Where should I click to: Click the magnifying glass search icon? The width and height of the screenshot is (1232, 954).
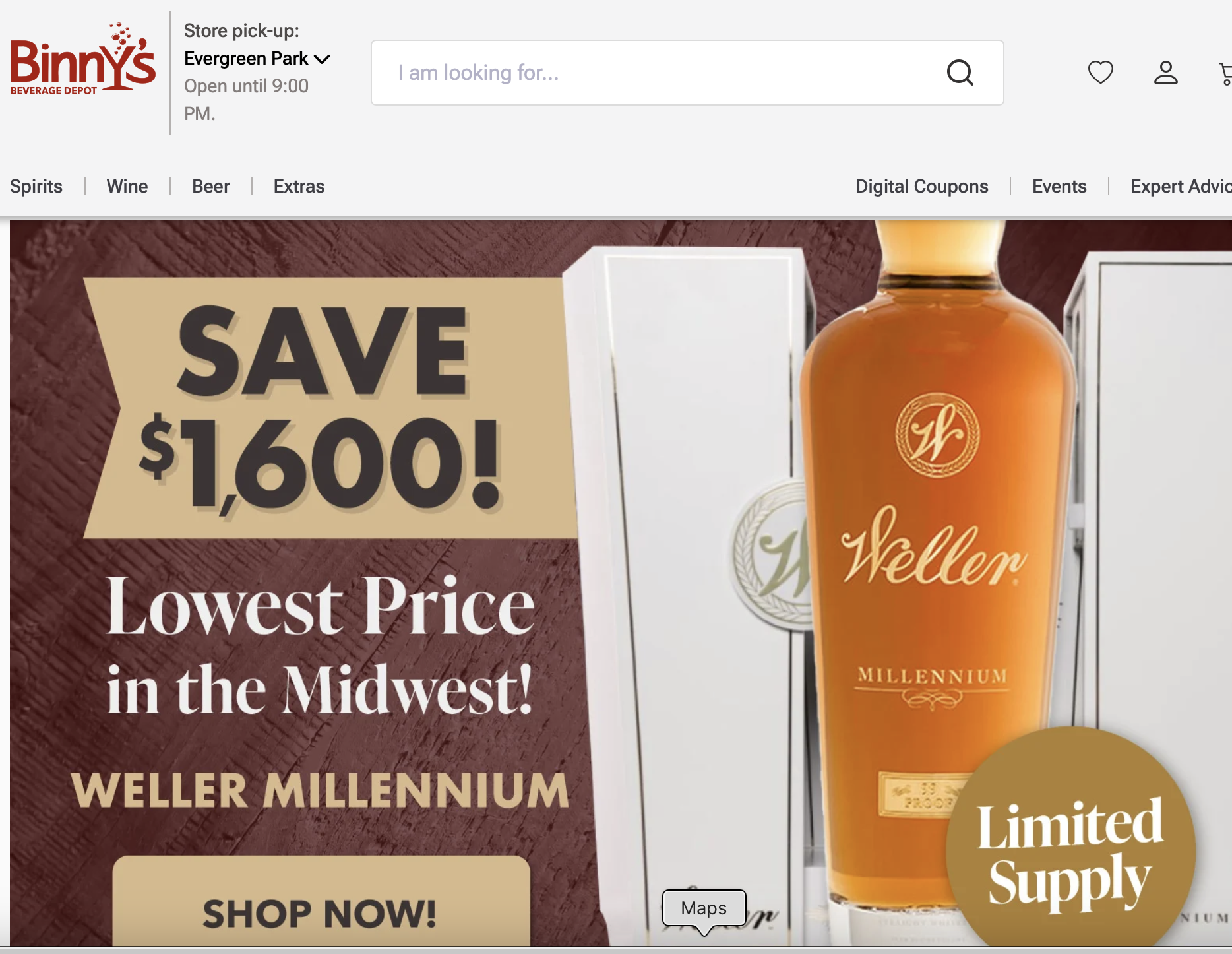[x=960, y=73]
